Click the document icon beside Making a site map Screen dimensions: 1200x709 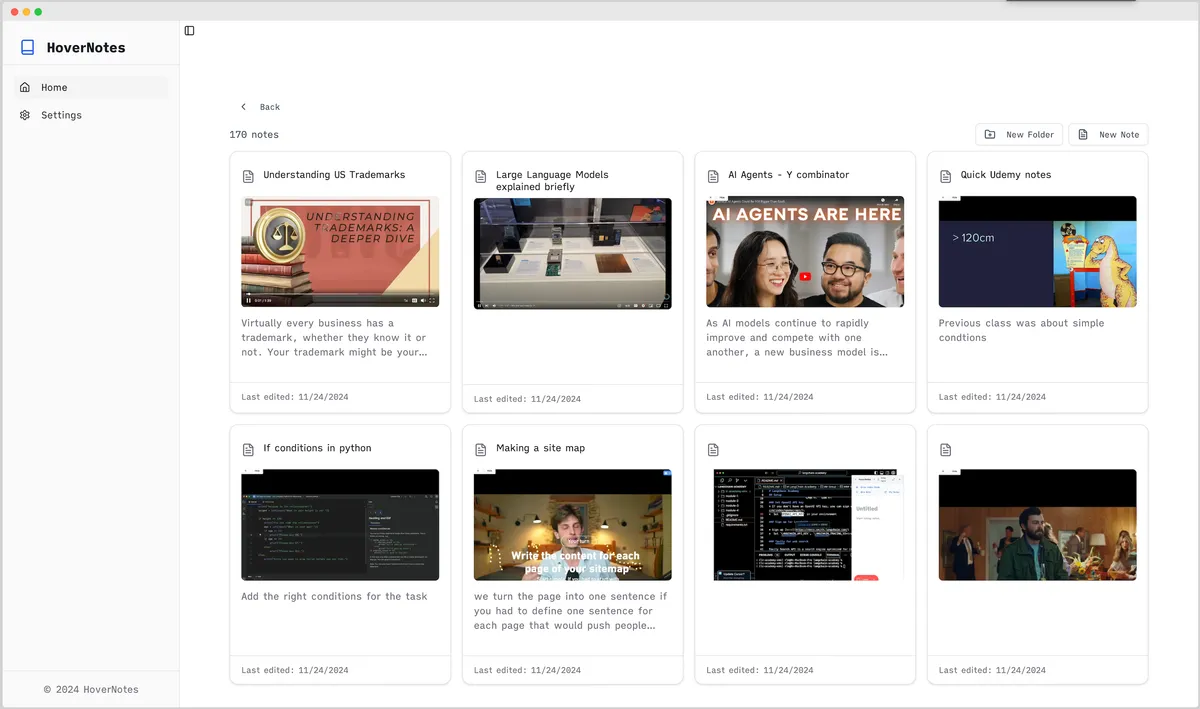click(x=481, y=449)
